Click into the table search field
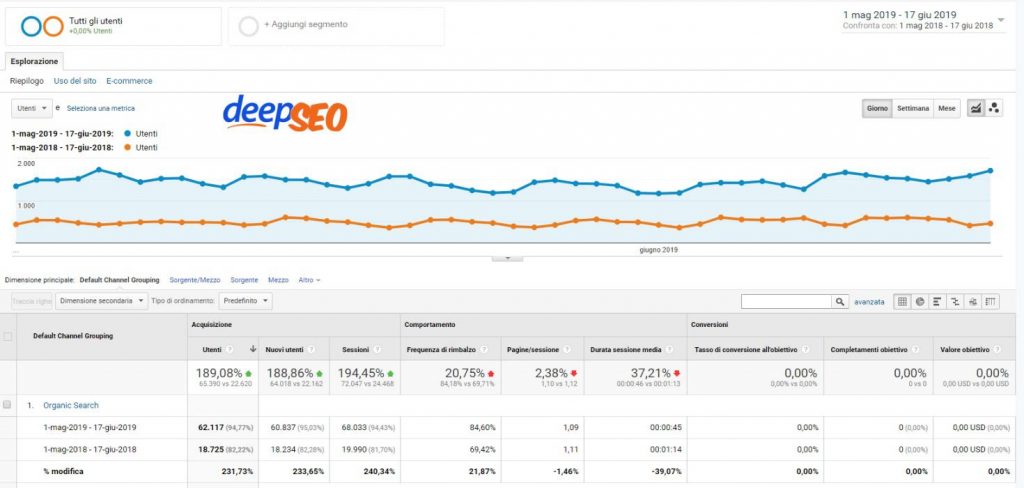The width and height of the screenshot is (1024, 488). pyautogui.click(x=785, y=301)
